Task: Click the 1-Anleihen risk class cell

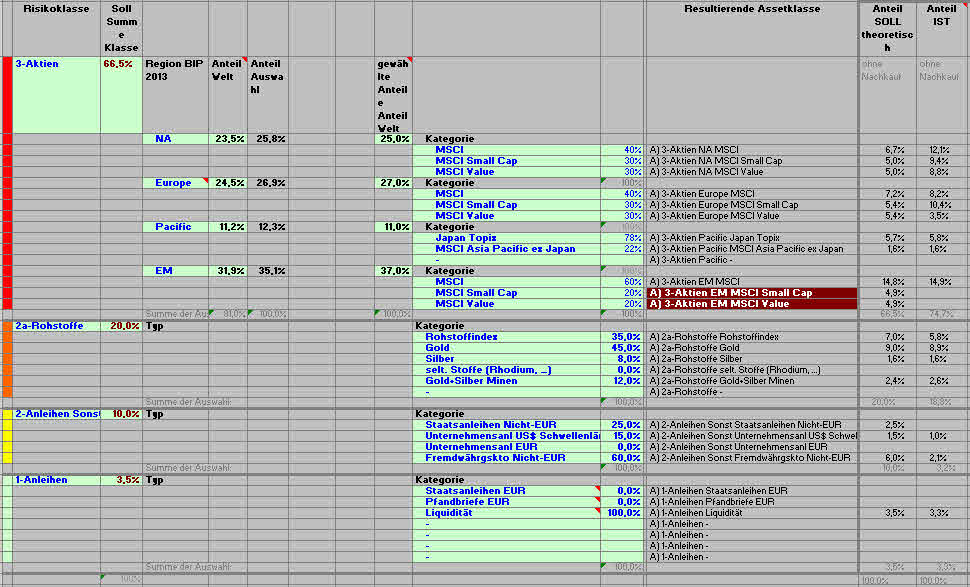Action: 56,480
